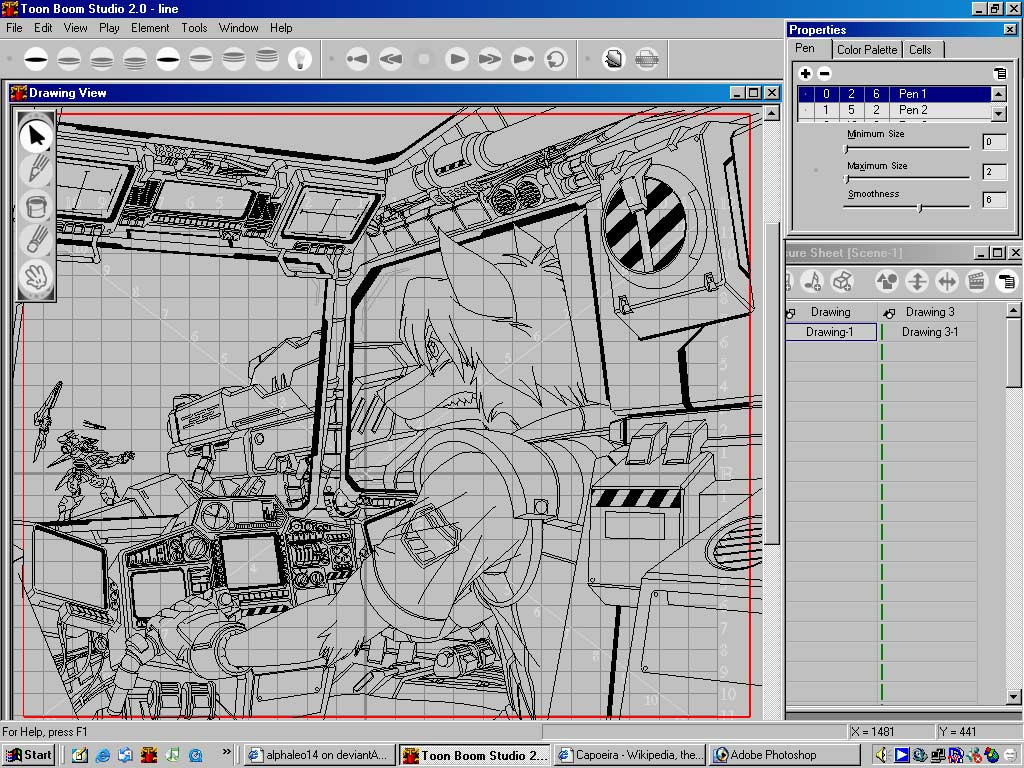Select the arrow Select tool
This screenshot has height=768, width=1024.
[36, 136]
